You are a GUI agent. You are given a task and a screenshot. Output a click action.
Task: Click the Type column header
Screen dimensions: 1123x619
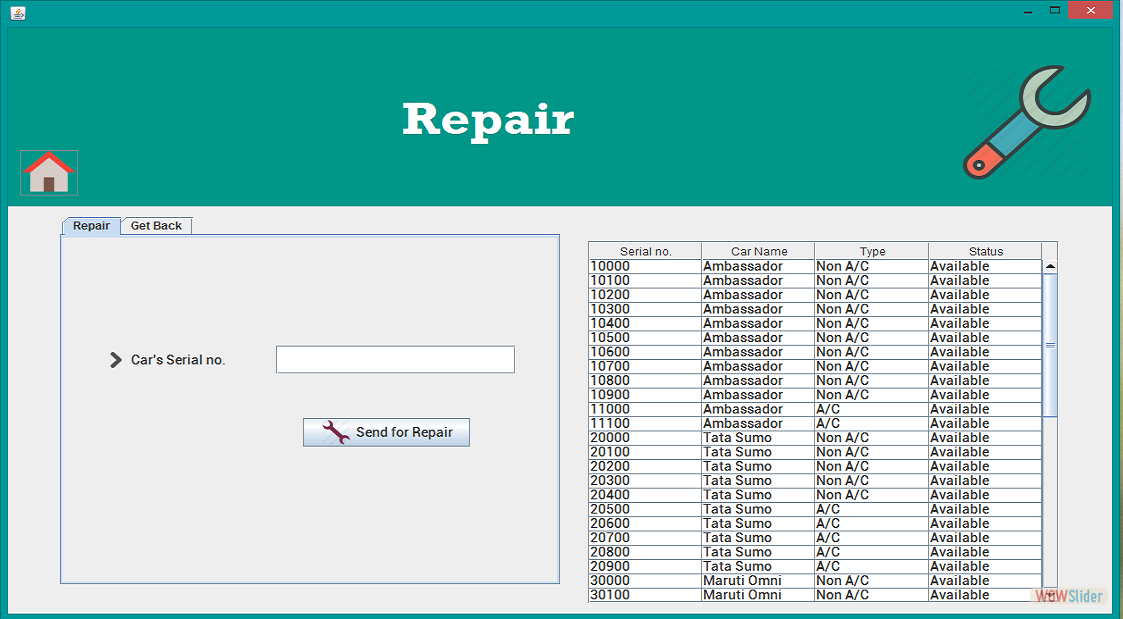click(x=872, y=251)
